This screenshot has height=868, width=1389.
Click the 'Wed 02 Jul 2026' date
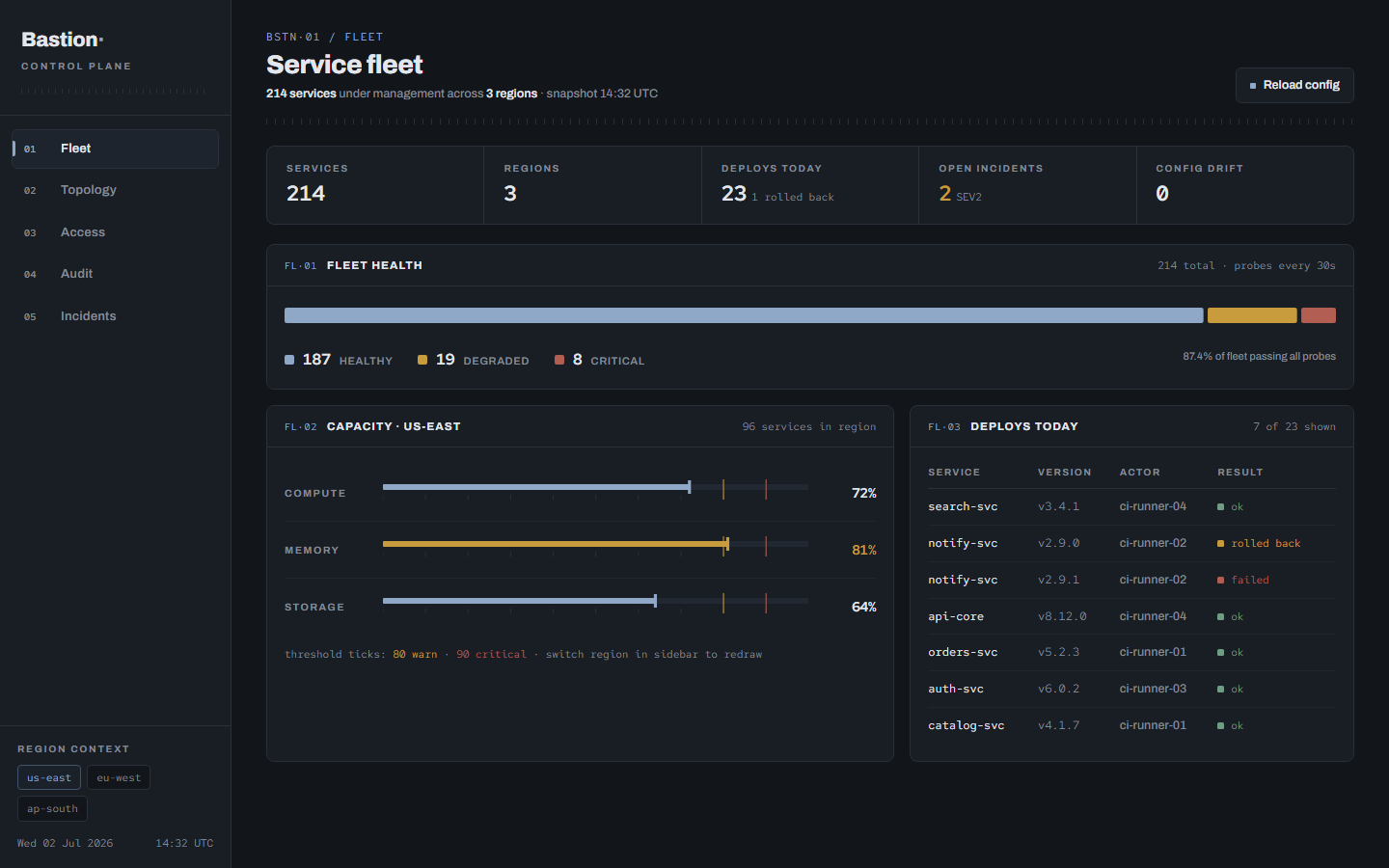coord(65,843)
